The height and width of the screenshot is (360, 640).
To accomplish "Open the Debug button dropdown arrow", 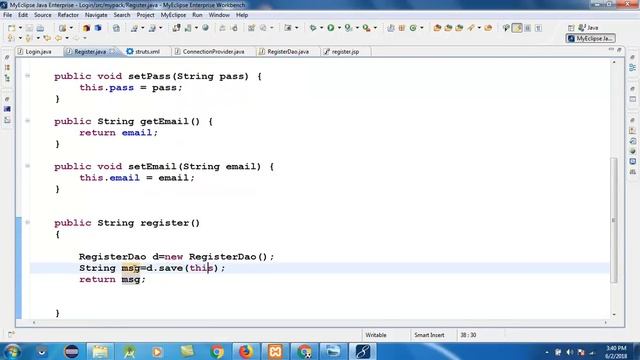I will tap(321, 28).
